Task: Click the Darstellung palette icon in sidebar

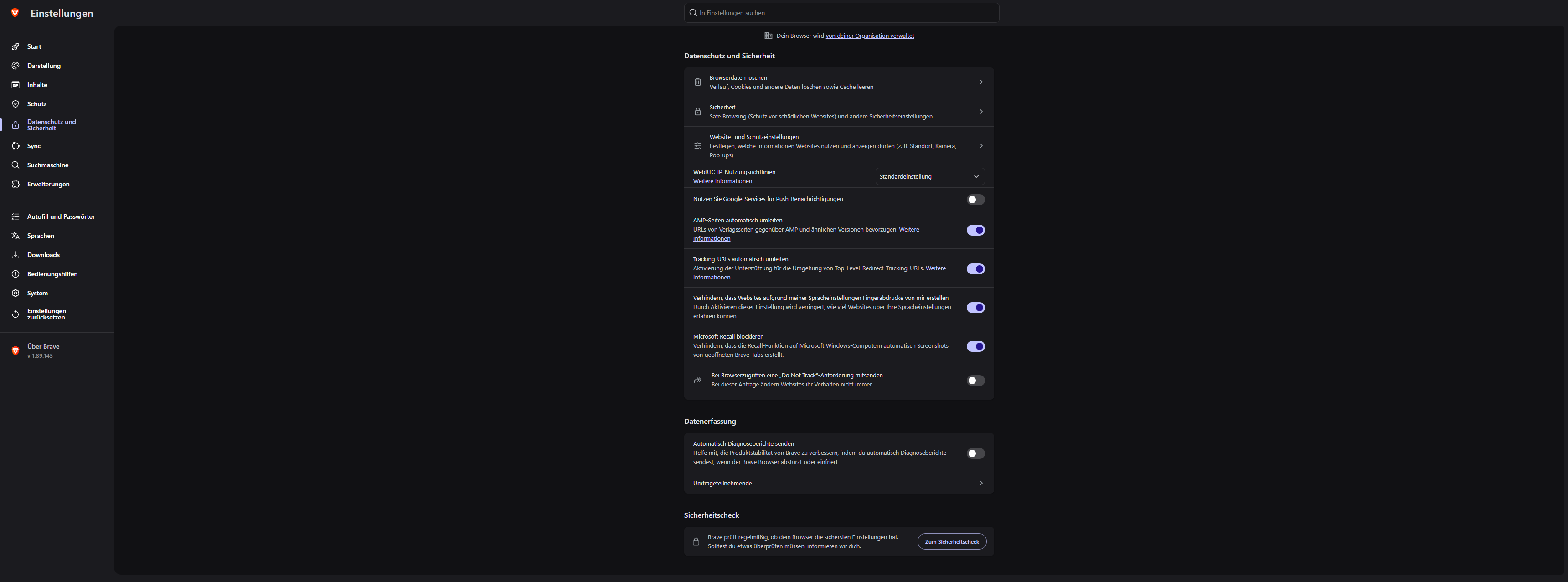Action: 16,66
